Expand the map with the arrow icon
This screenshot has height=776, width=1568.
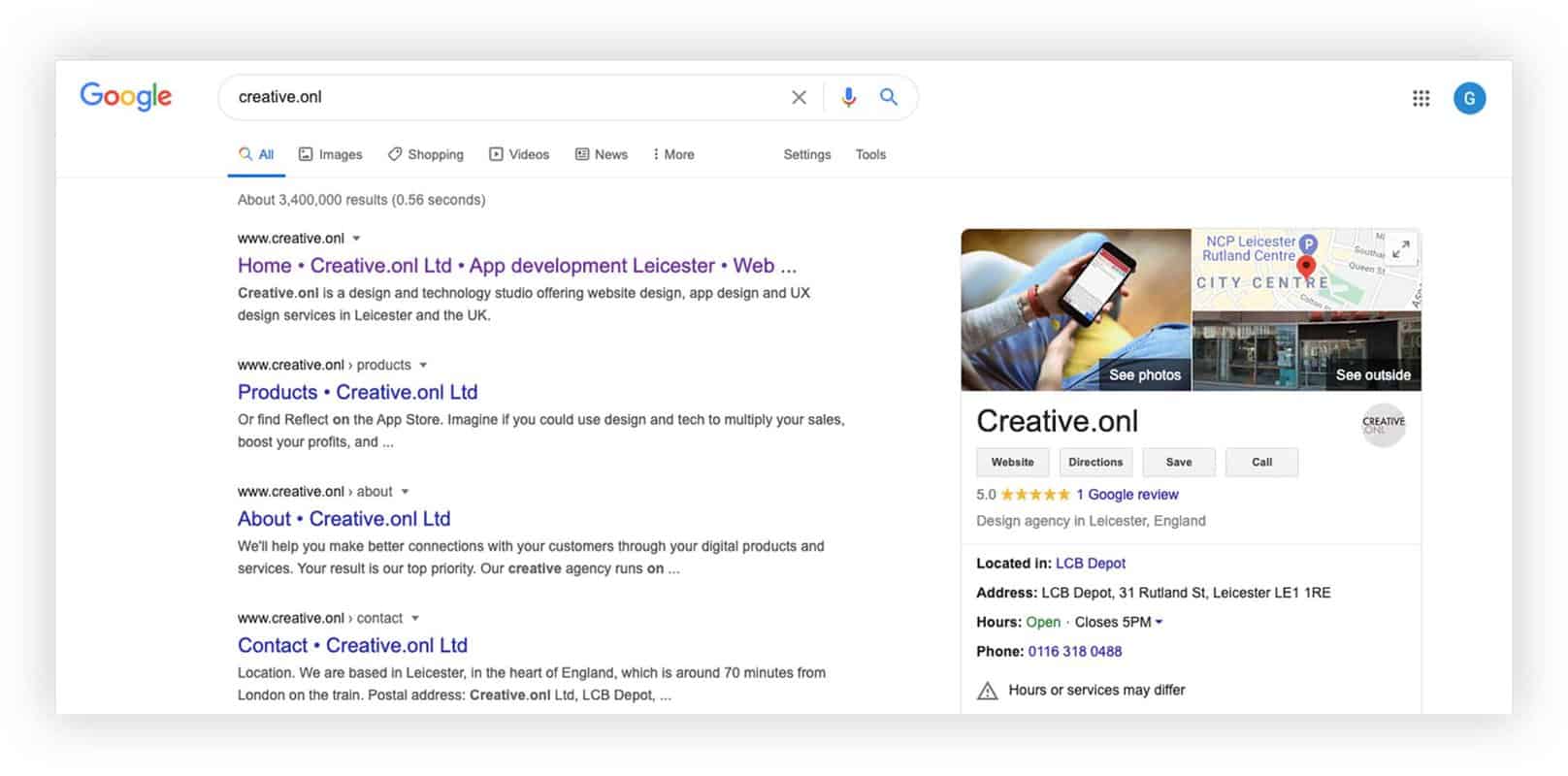tap(1400, 250)
